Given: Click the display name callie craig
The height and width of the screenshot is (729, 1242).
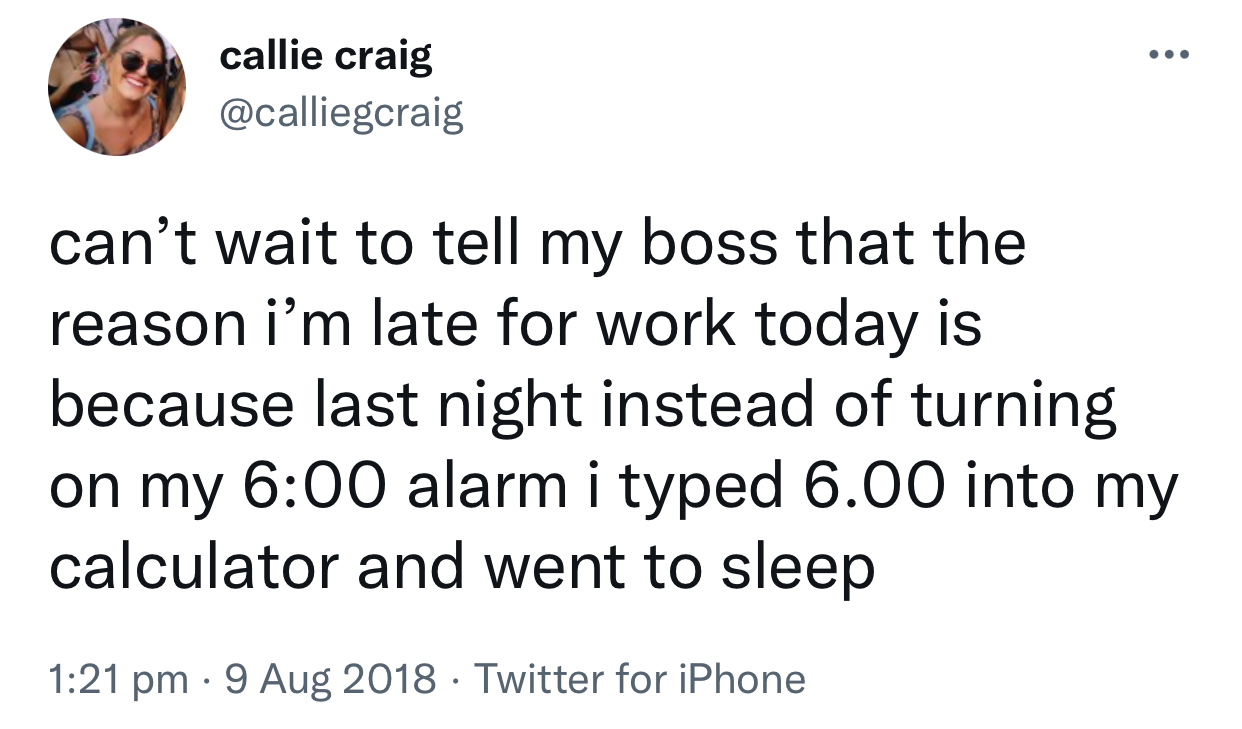Looking at the screenshot, I should [326, 57].
